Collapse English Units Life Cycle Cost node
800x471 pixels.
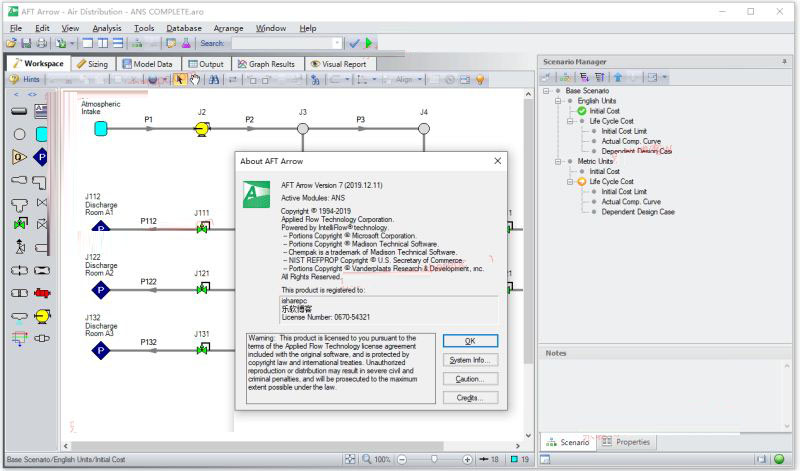click(570, 121)
